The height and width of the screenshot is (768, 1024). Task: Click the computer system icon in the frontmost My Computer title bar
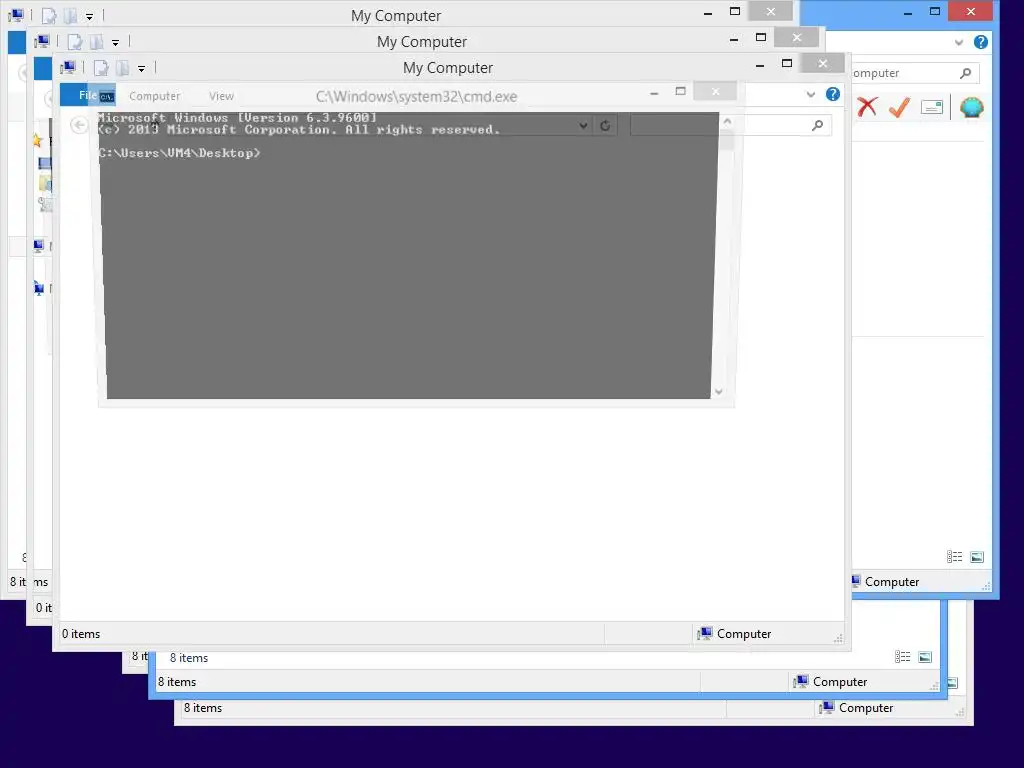[68, 67]
